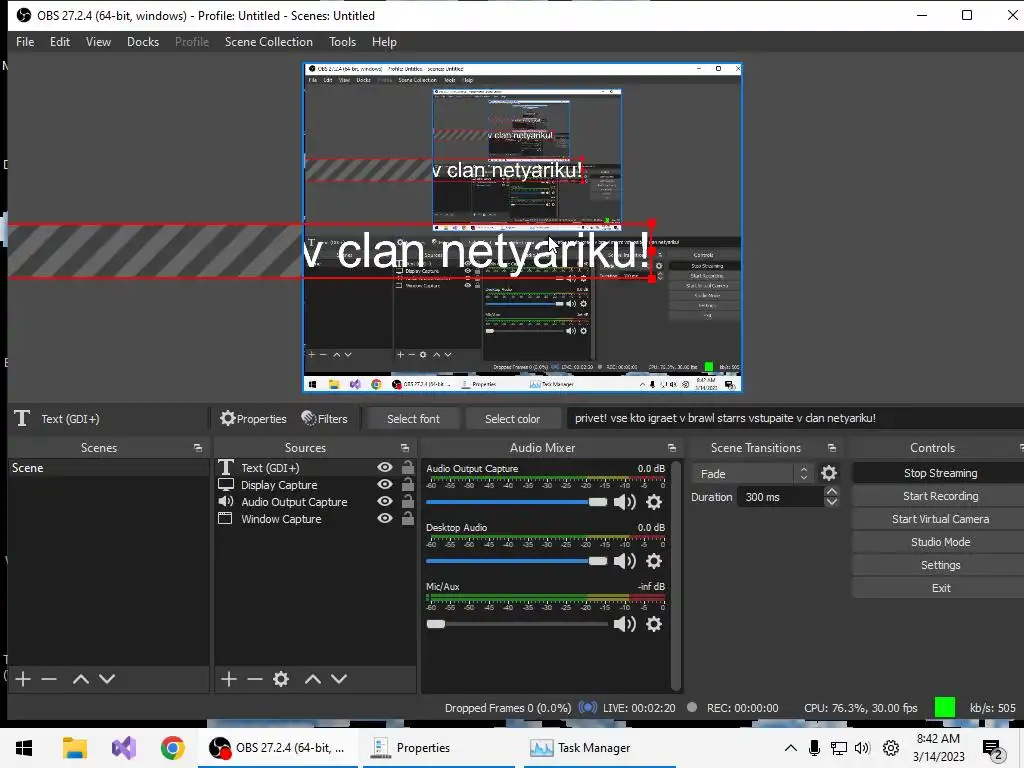Open Desktop Audio gear settings
Viewport: 1024px width, 768px height.
(654, 561)
